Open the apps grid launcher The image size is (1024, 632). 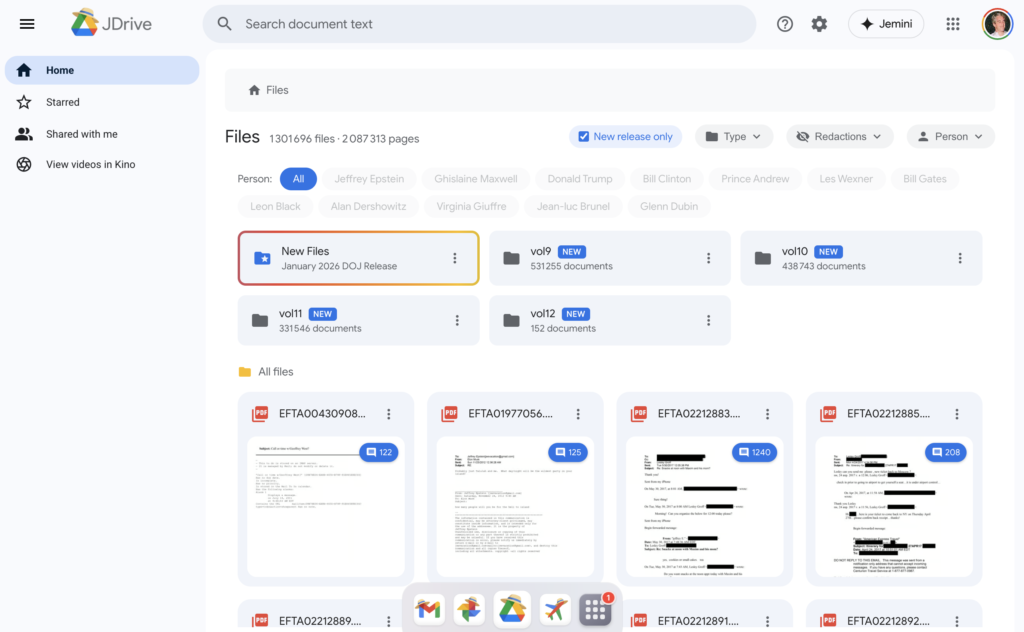(x=953, y=24)
